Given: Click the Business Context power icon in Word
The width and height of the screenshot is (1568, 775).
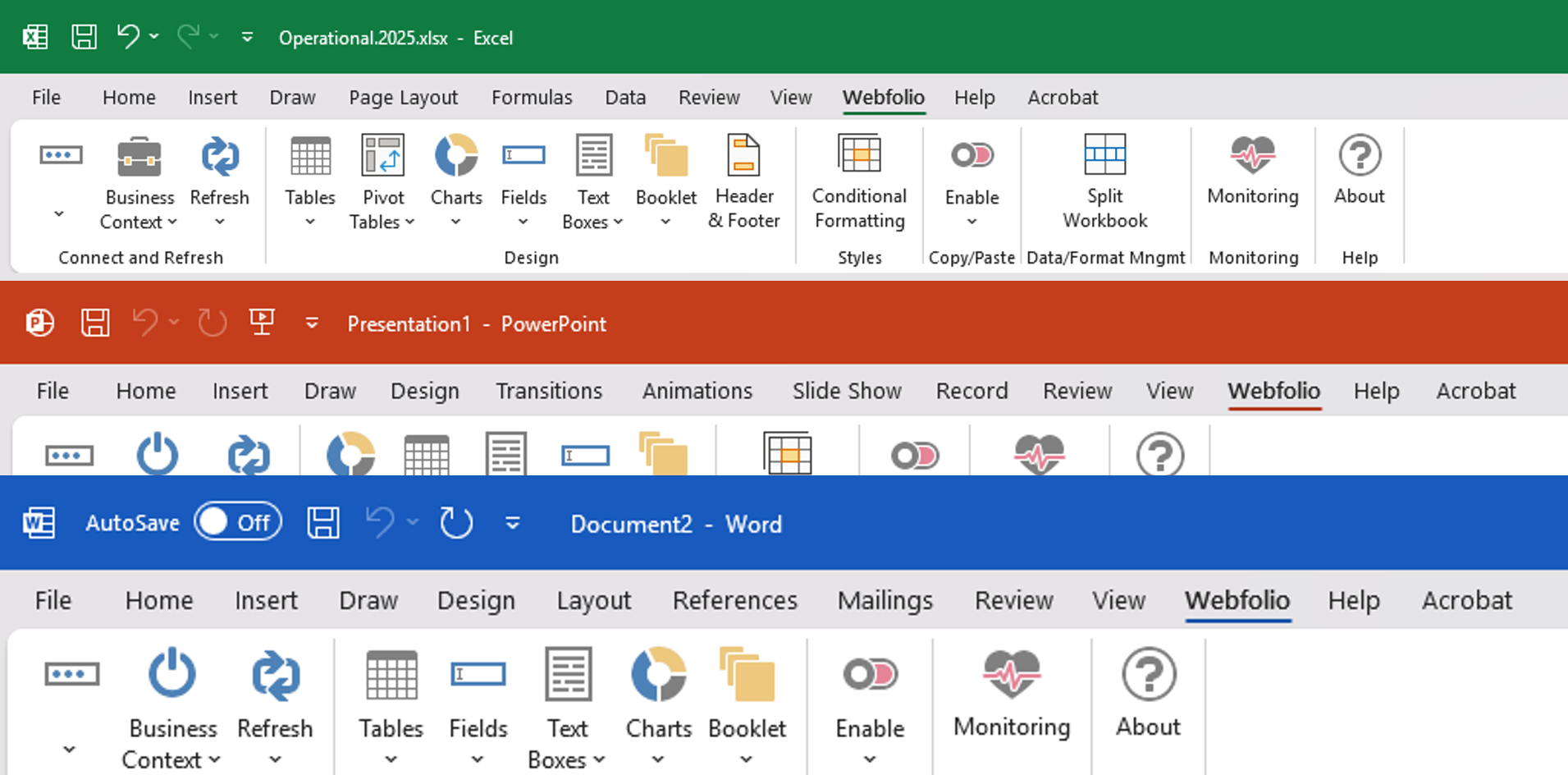Looking at the screenshot, I should click(172, 675).
